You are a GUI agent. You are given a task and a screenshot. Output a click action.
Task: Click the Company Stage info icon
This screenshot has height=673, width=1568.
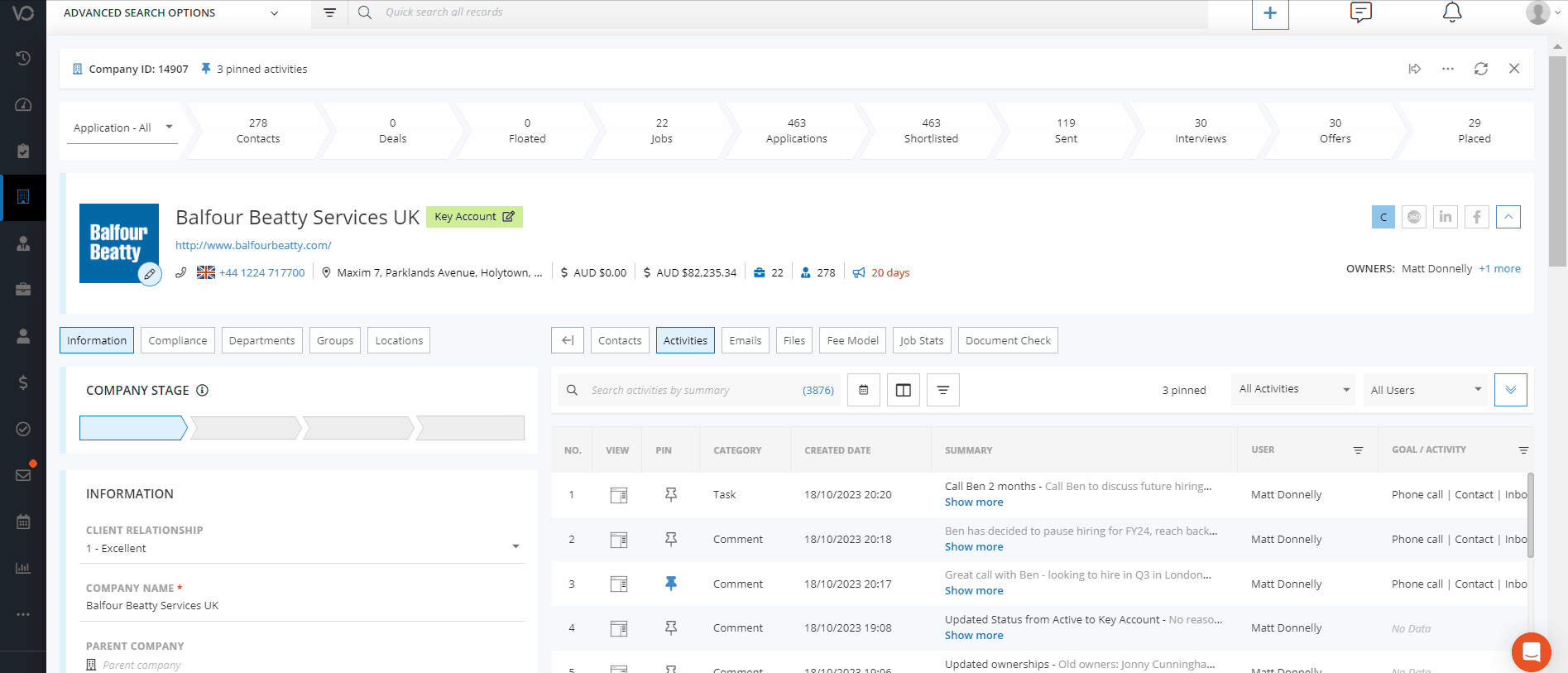pos(202,390)
